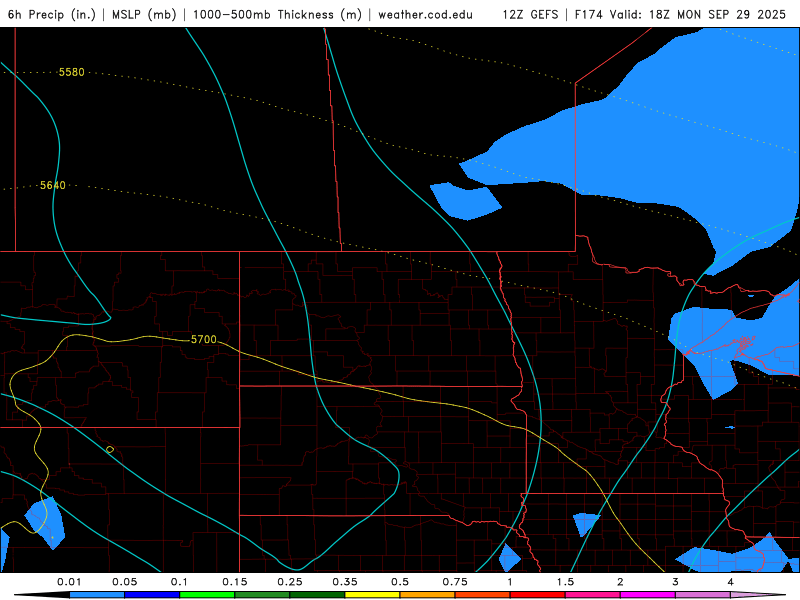This screenshot has width=800, height=600.
Task: Select the yellow 0.35 legend swatch
Action: (372, 595)
